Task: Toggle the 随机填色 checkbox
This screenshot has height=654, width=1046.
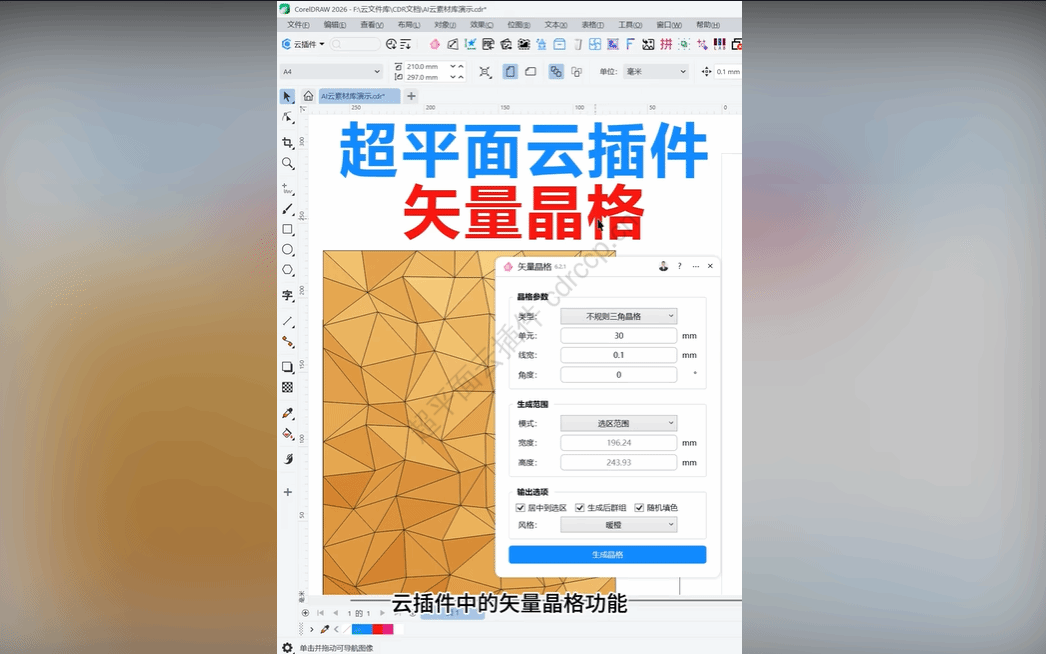Action: click(639, 508)
